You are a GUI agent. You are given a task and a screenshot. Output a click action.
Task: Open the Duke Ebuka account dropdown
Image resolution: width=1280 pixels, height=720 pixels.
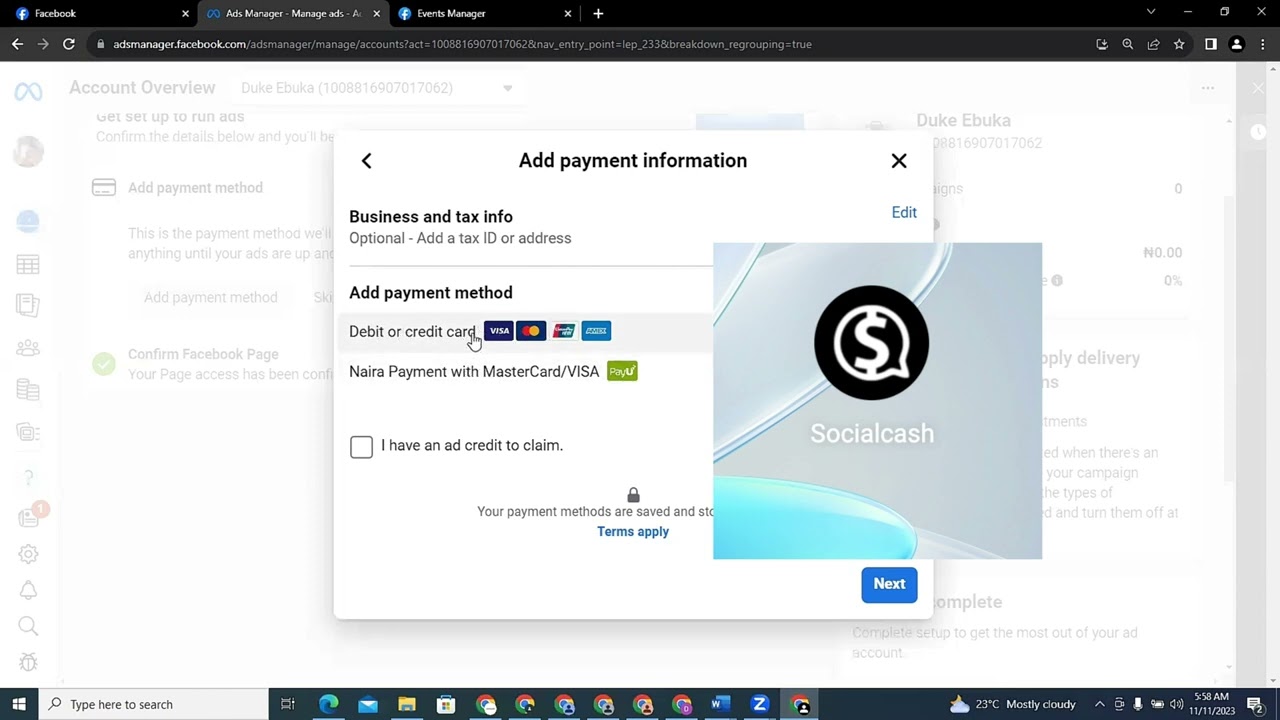376,88
